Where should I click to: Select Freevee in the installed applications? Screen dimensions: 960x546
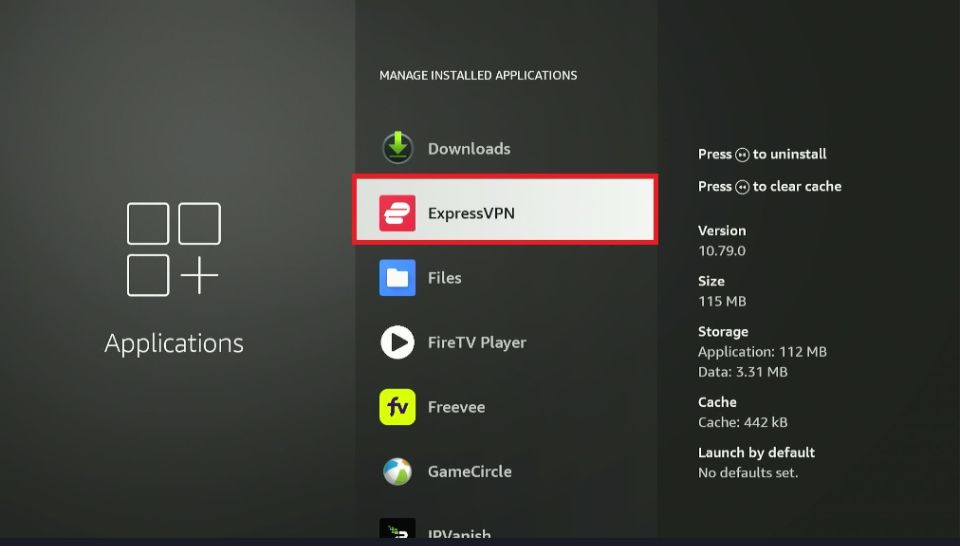point(506,406)
